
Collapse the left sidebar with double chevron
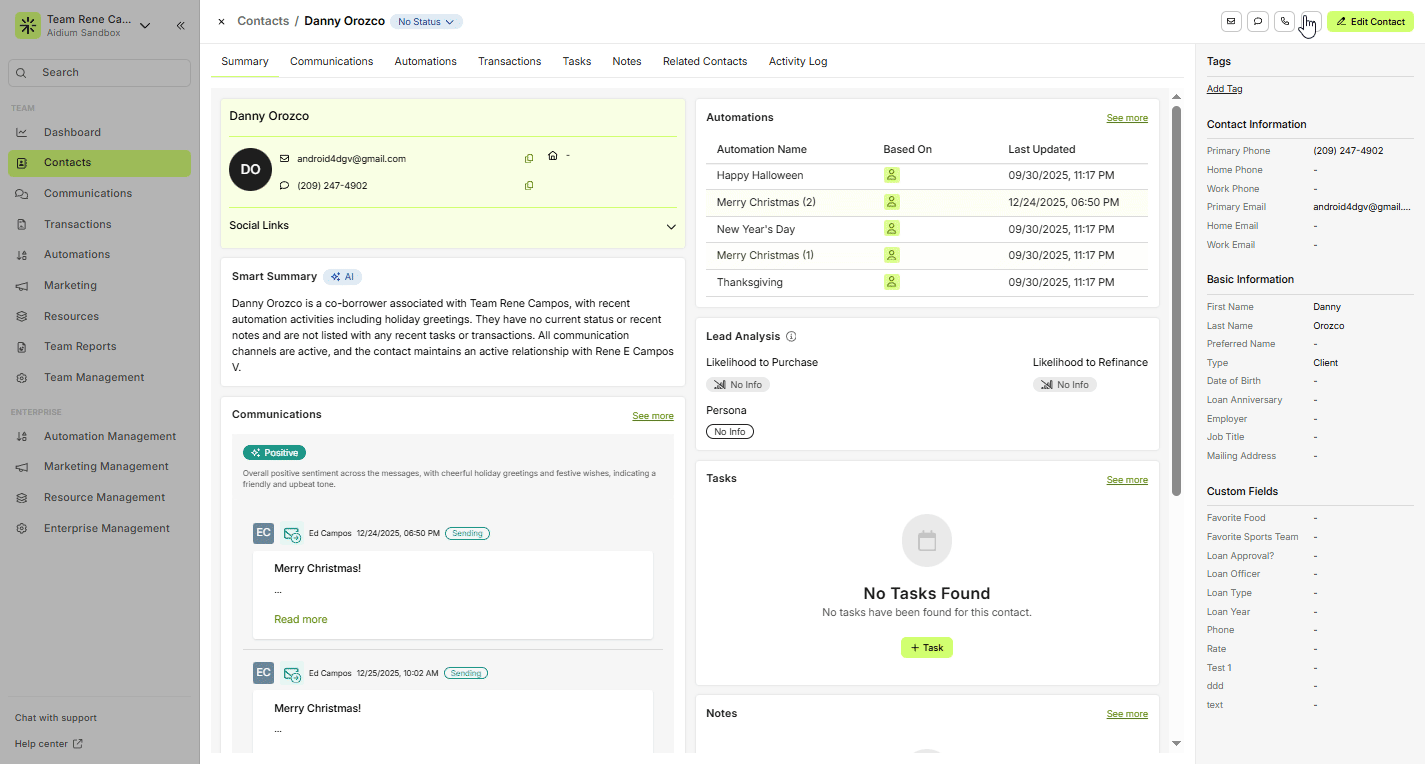tap(180, 26)
